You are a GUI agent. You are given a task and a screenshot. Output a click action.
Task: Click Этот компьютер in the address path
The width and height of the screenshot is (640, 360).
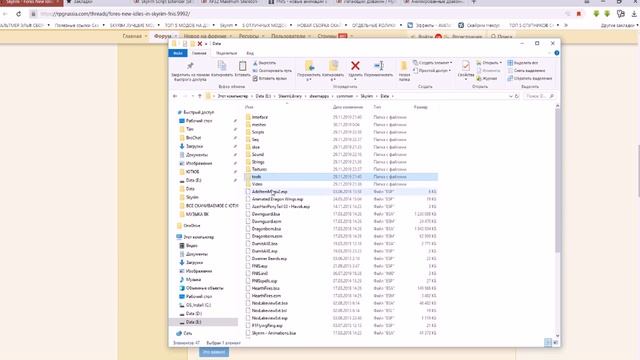pos(233,96)
